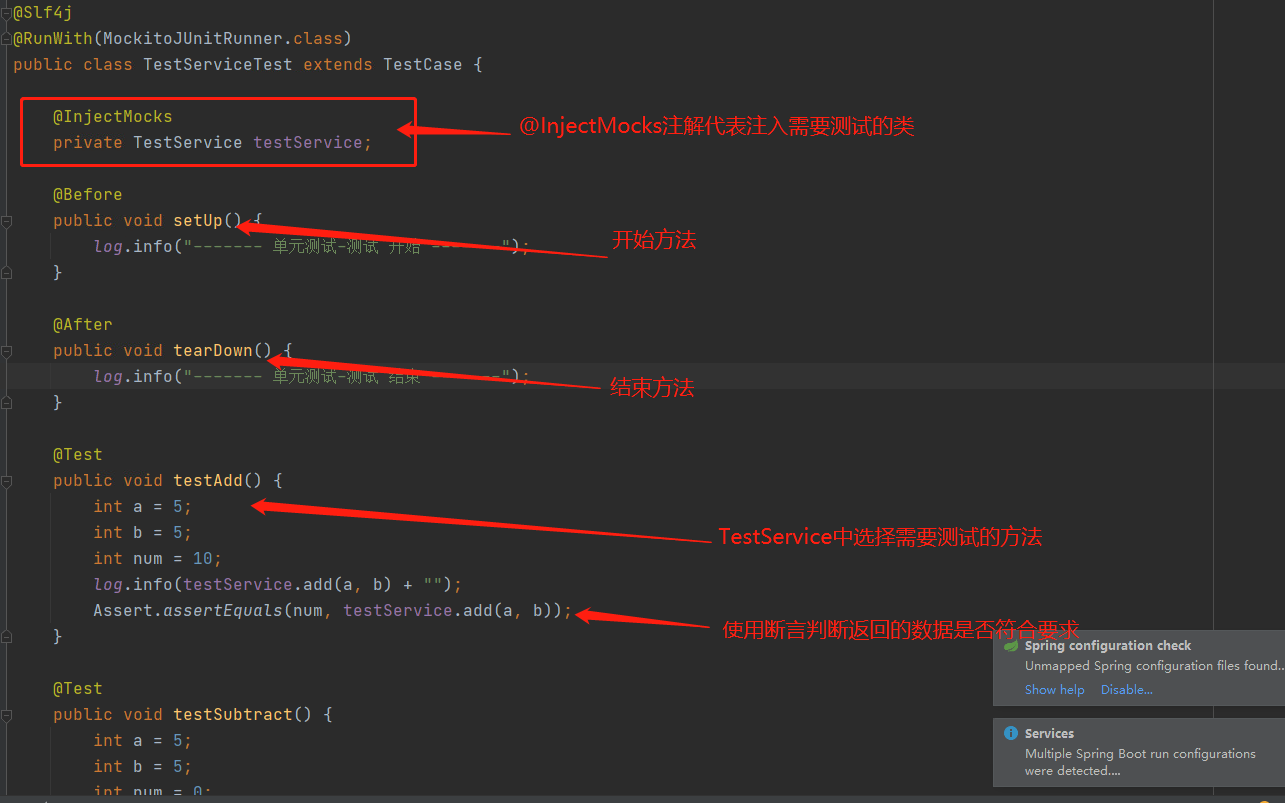Run the testAdd method via its gutter icon
The width and height of the screenshot is (1285, 803).
8,480
